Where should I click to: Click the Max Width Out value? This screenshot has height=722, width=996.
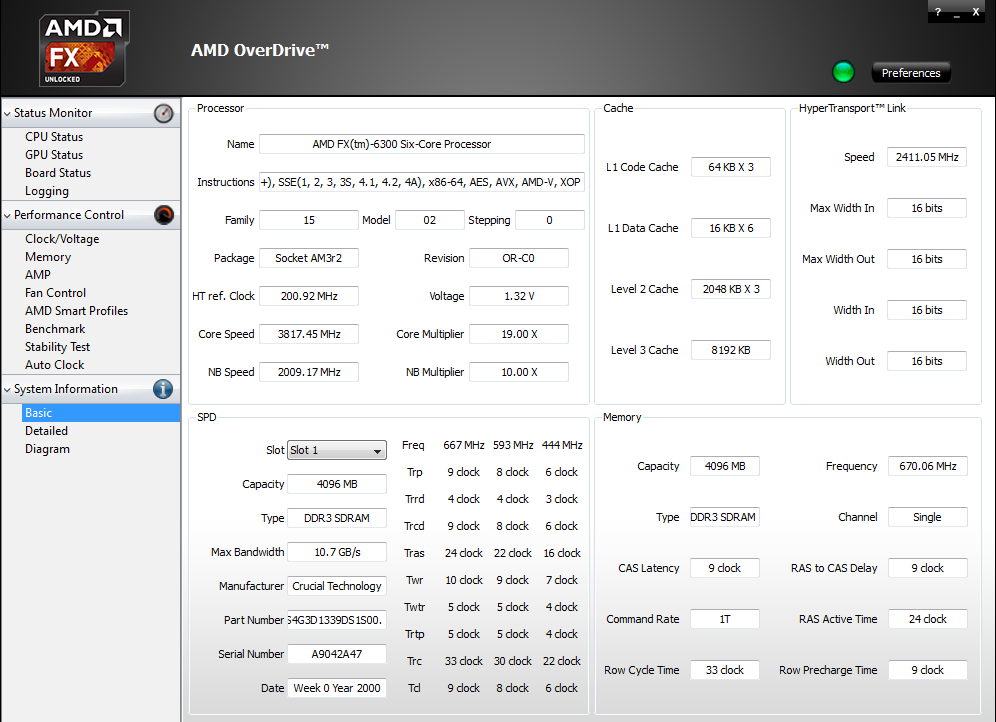(927, 259)
